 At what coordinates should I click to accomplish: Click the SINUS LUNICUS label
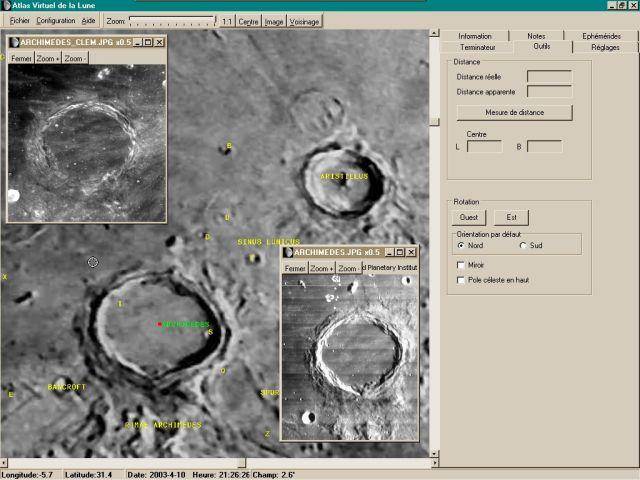click(269, 242)
